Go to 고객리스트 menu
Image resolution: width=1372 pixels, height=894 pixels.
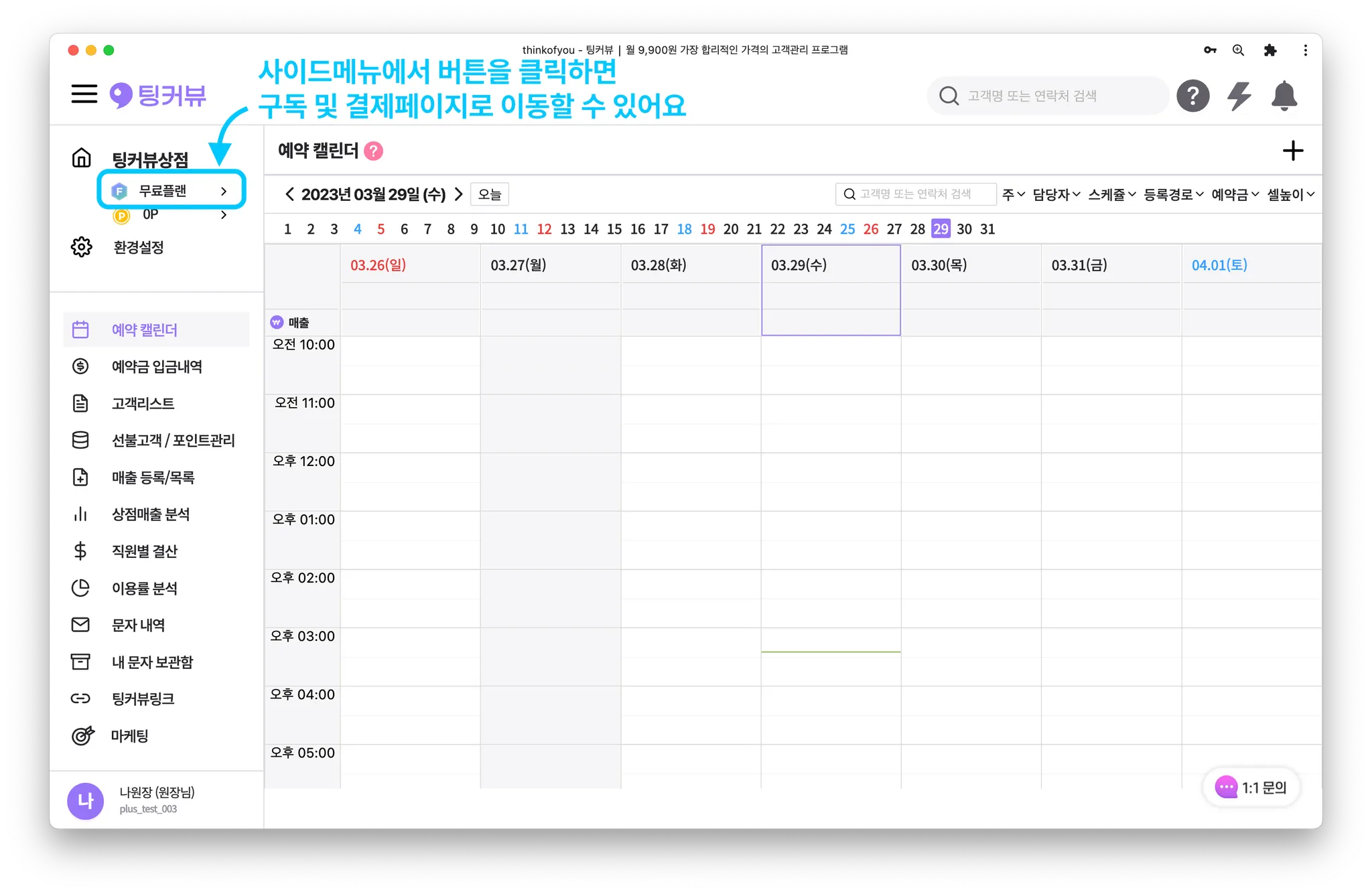[143, 403]
